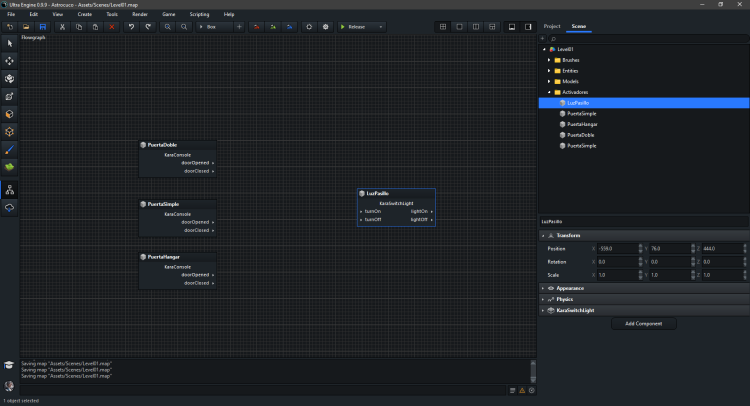Open the terrain tool with green icon
The width and height of the screenshot is (750, 406).
coord(10,165)
